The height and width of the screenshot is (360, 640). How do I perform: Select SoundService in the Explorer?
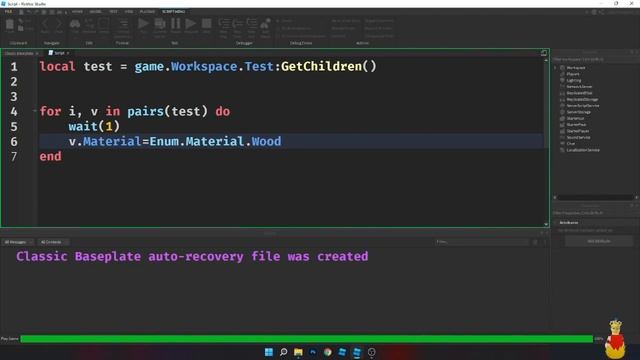pos(578,138)
